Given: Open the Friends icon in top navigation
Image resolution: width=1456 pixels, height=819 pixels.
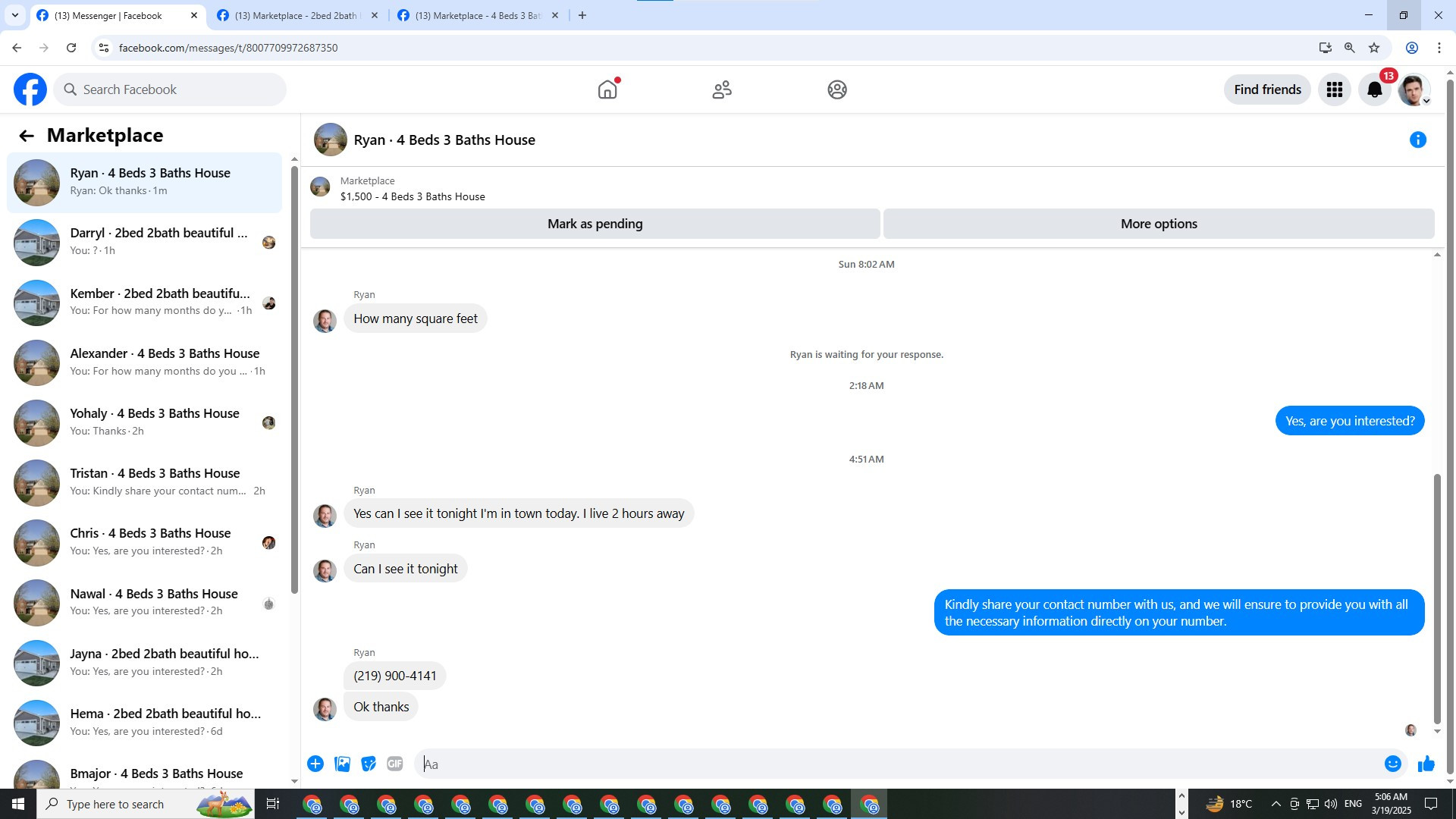Looking at the screenshot, I should [722, 89].
